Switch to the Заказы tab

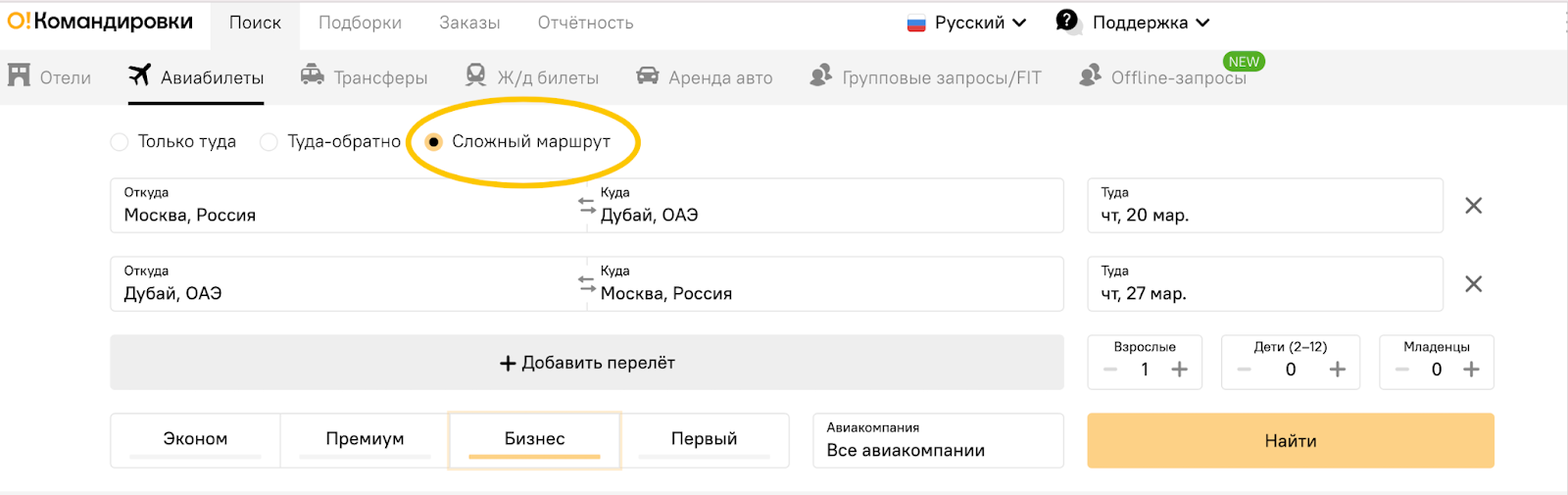point(469,23)
